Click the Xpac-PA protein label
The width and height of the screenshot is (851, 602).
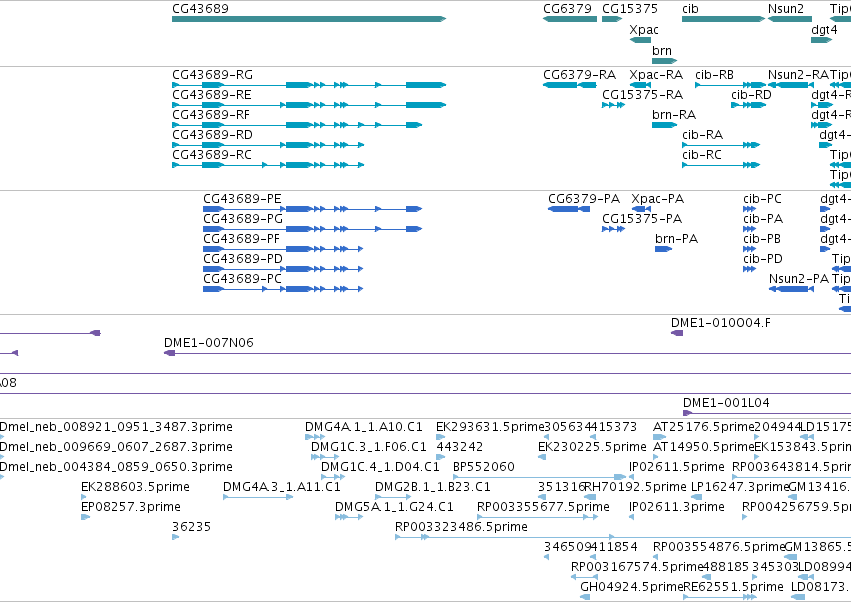657,199
